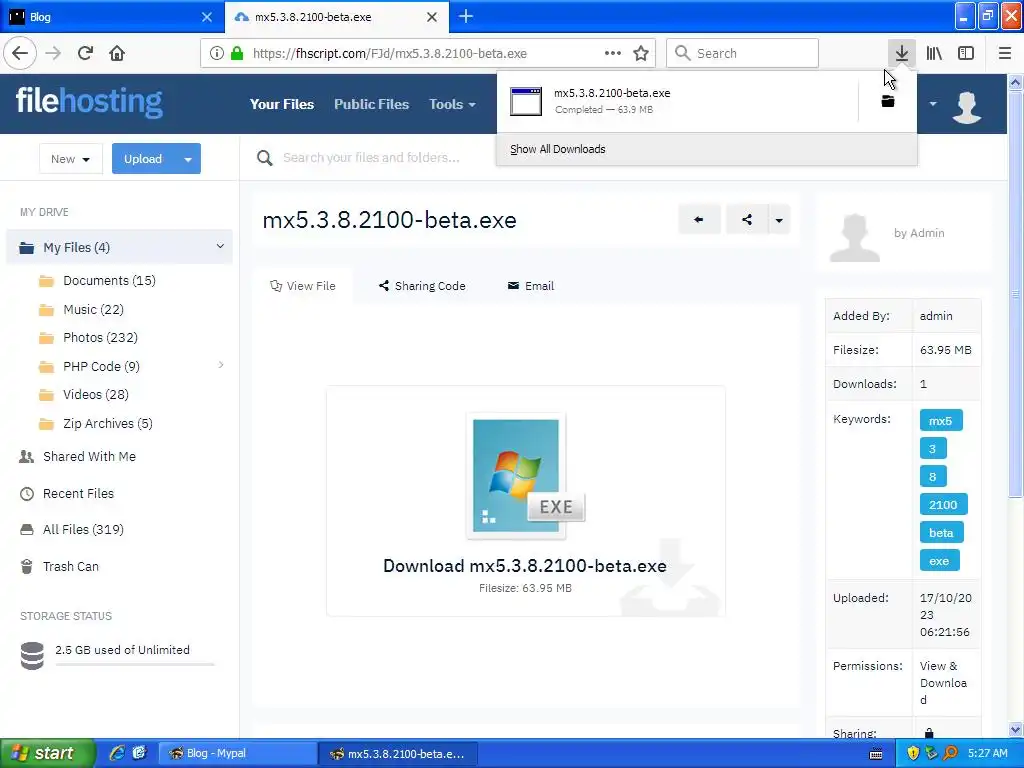Open the View File tab
The height and width of the screenshot is (768, 1024).
pos(303,286)
